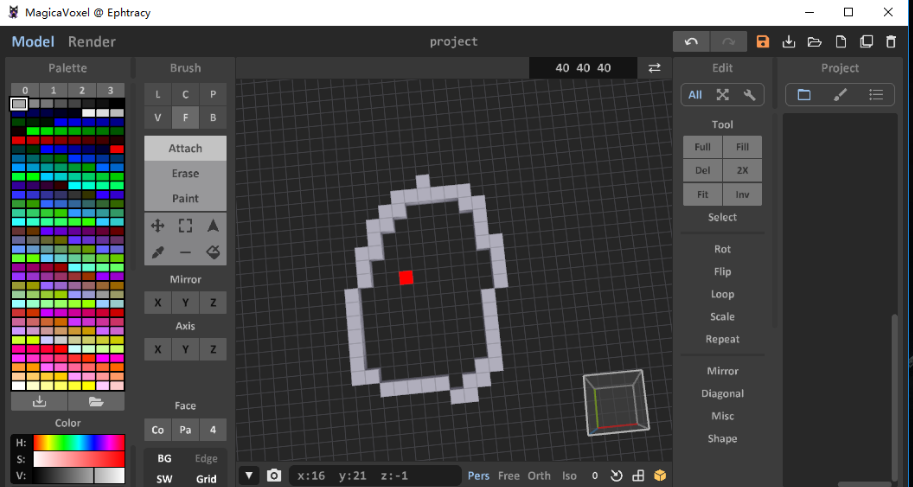913x487 pixels.
Task: Select palette tab 2
Action: coord(82,90)
